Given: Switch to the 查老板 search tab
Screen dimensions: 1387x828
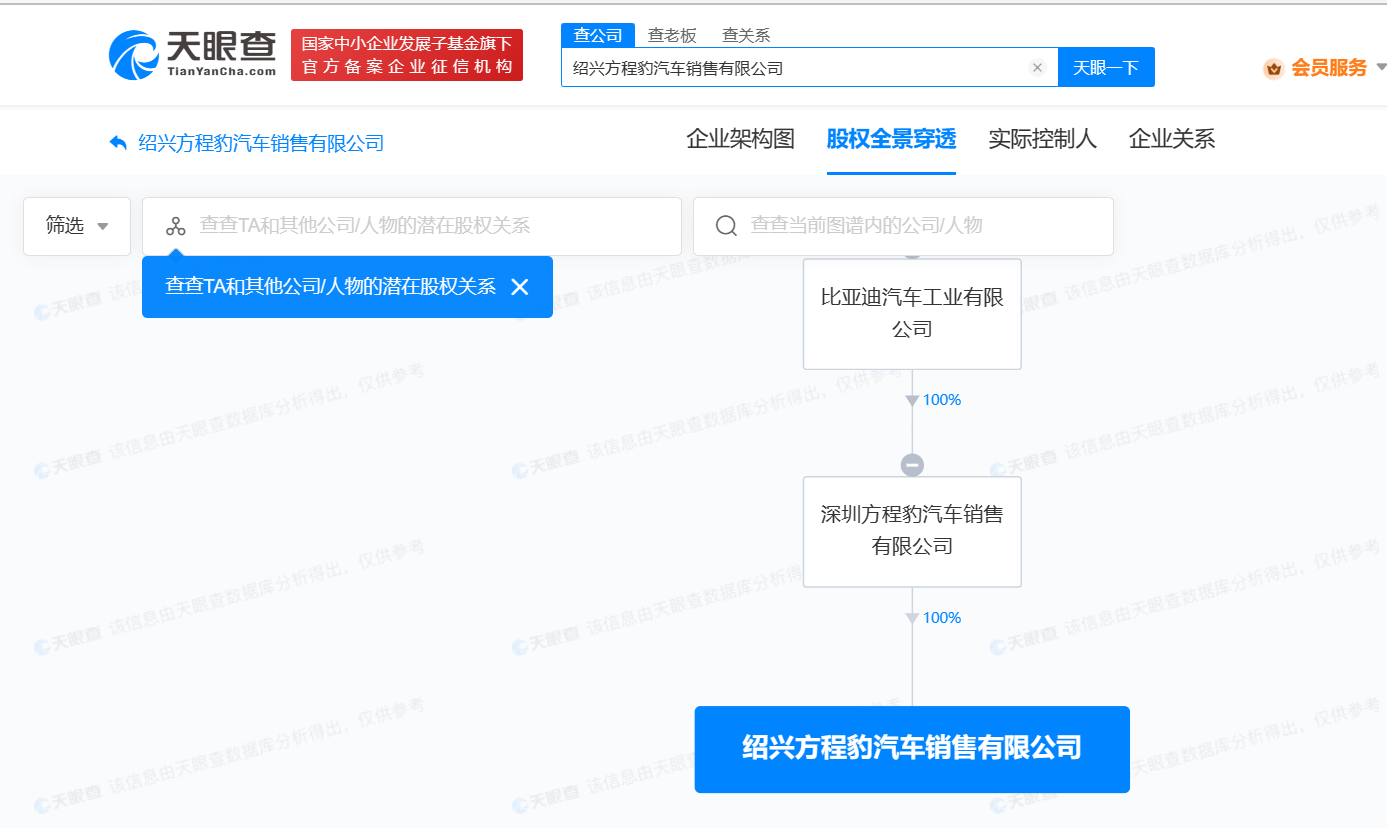Looking at the screenshot, I should point(672,35).
